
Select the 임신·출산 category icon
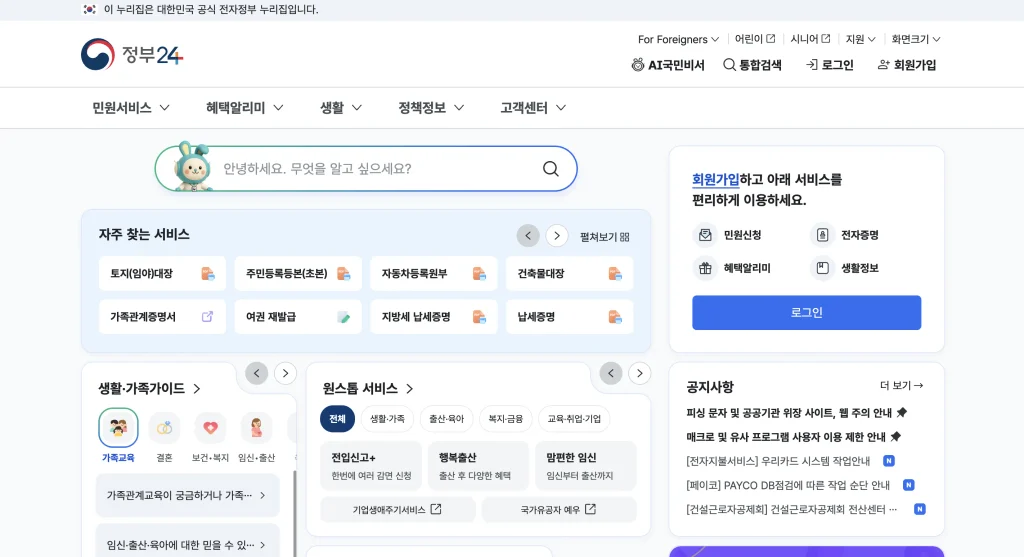257,428
